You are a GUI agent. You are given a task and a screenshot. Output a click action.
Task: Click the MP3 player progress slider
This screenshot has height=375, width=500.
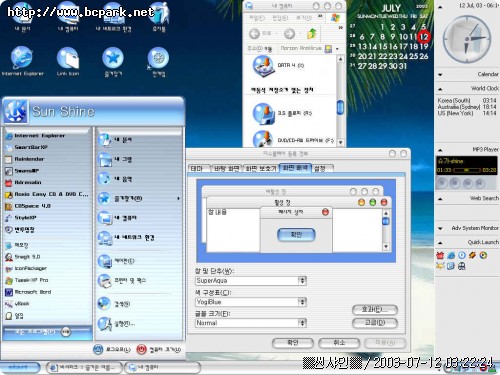(467, 170)
